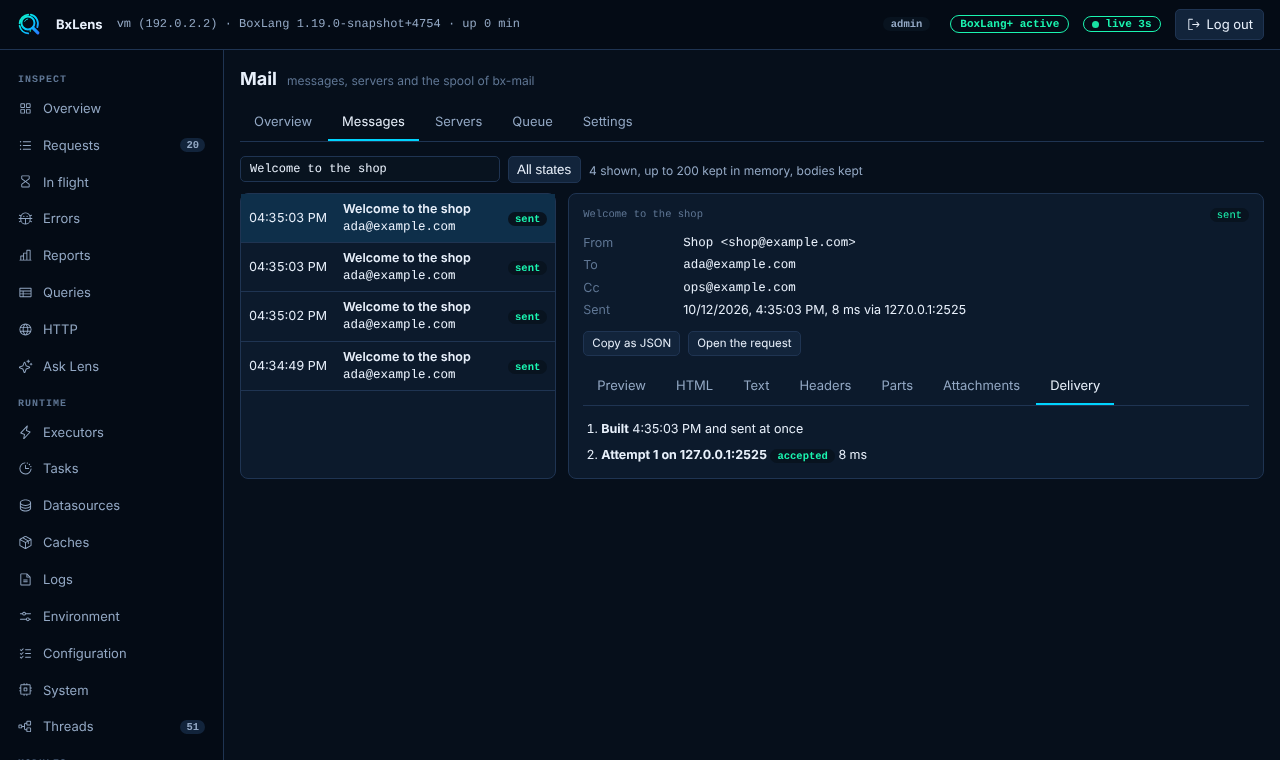The height and width of the screenshot is (760, 1280).
Task: Open Requests via its list icon
Action: (25, 145)
